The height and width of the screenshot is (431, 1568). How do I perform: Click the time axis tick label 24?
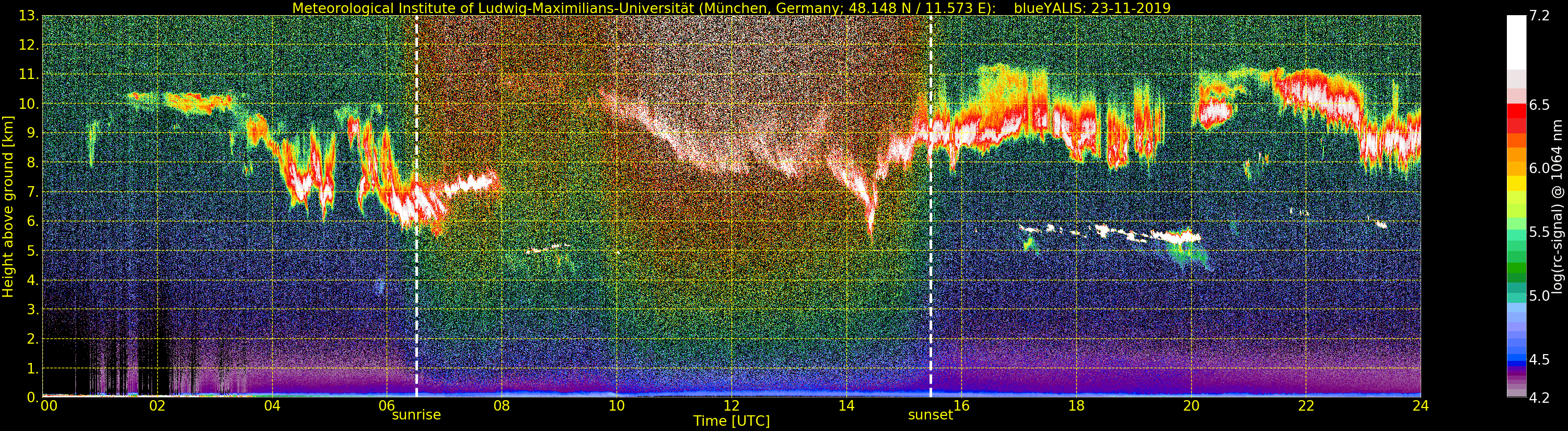tap(1421, 406)
